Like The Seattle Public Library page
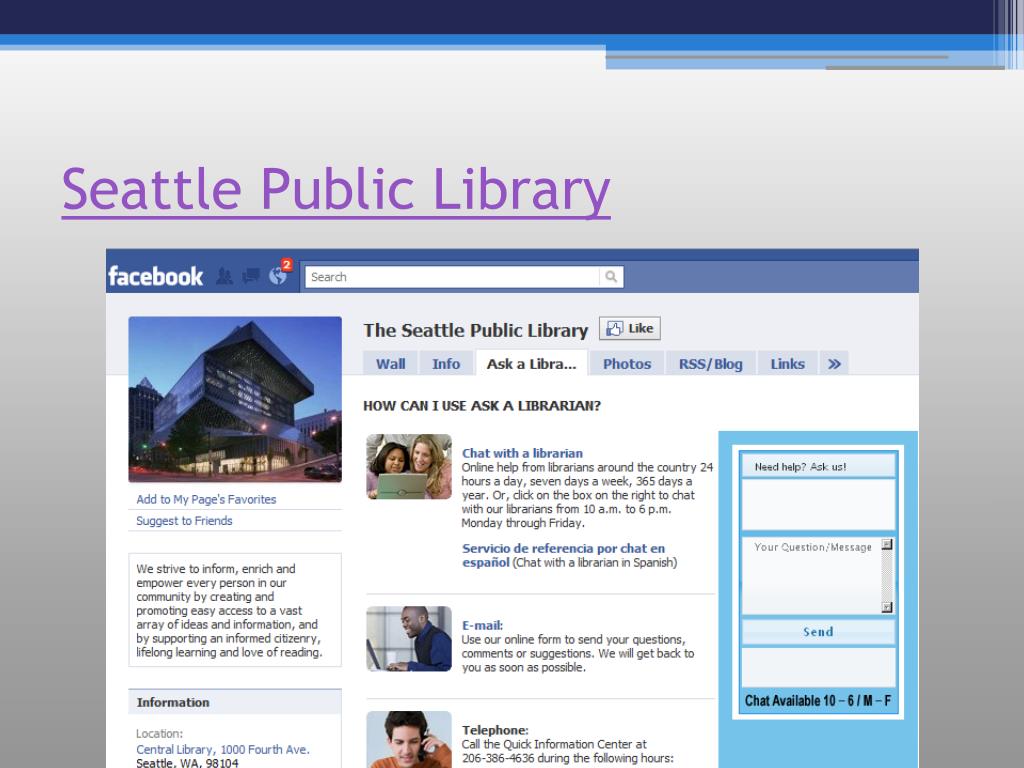 click(x=630, y=328)
